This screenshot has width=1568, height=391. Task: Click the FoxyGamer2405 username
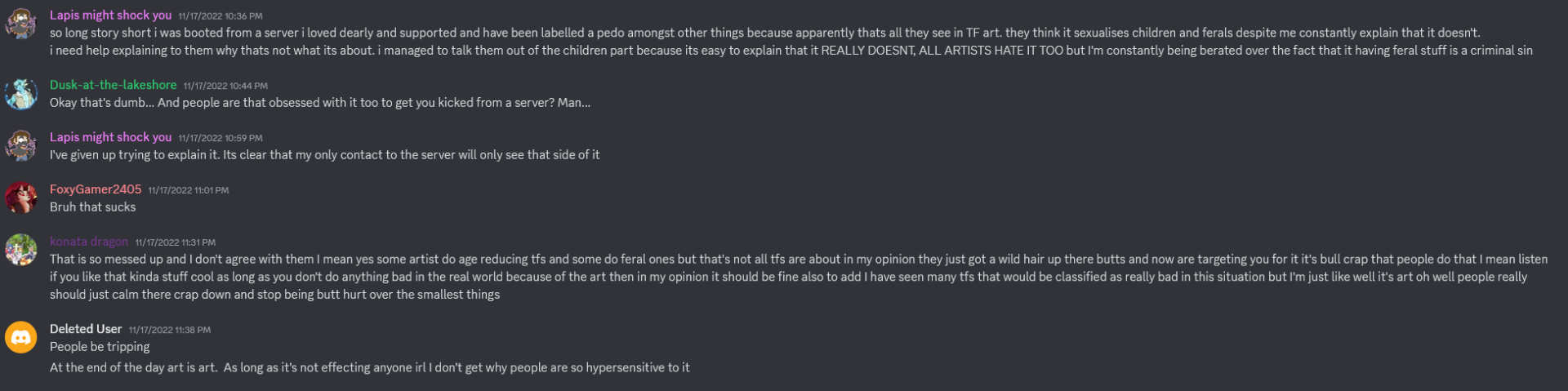pyautogui.click(x=96, y=189)
